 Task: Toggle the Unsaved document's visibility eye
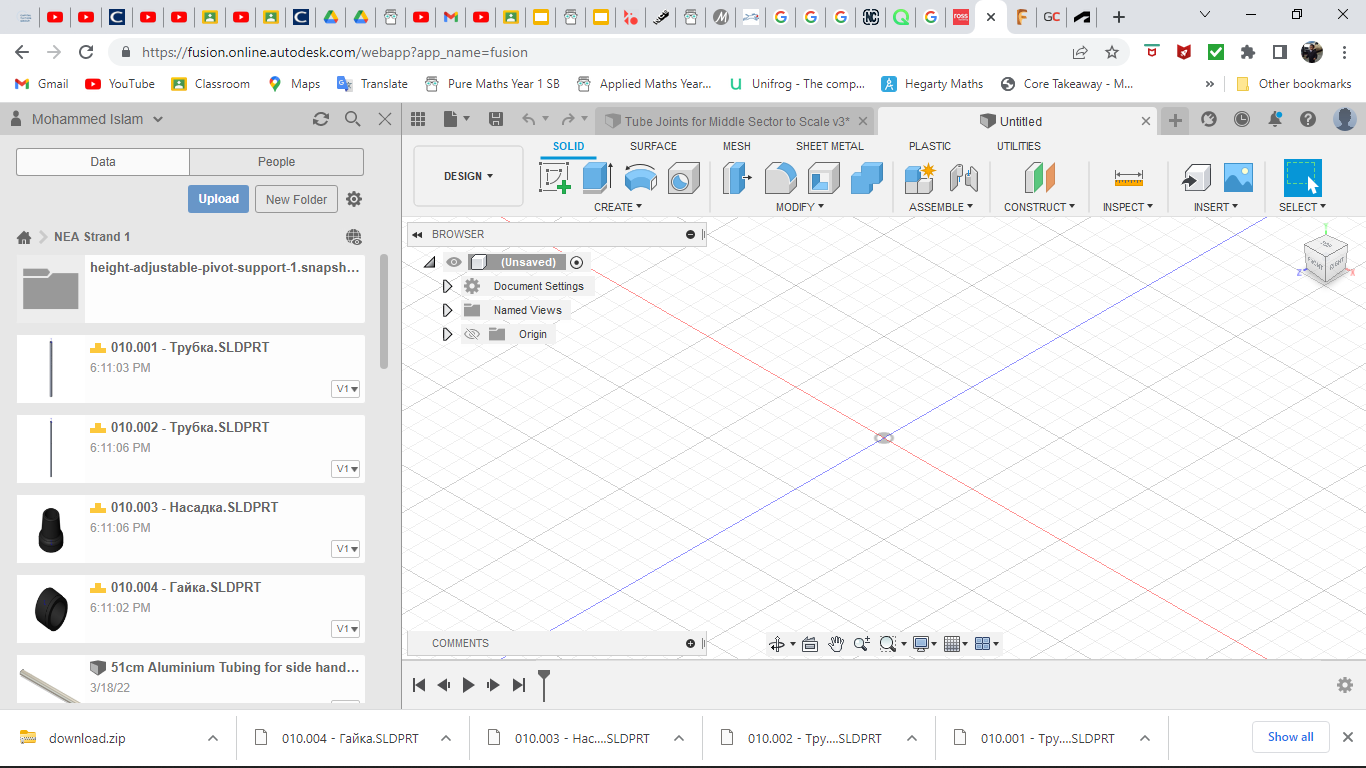point(454,261)
